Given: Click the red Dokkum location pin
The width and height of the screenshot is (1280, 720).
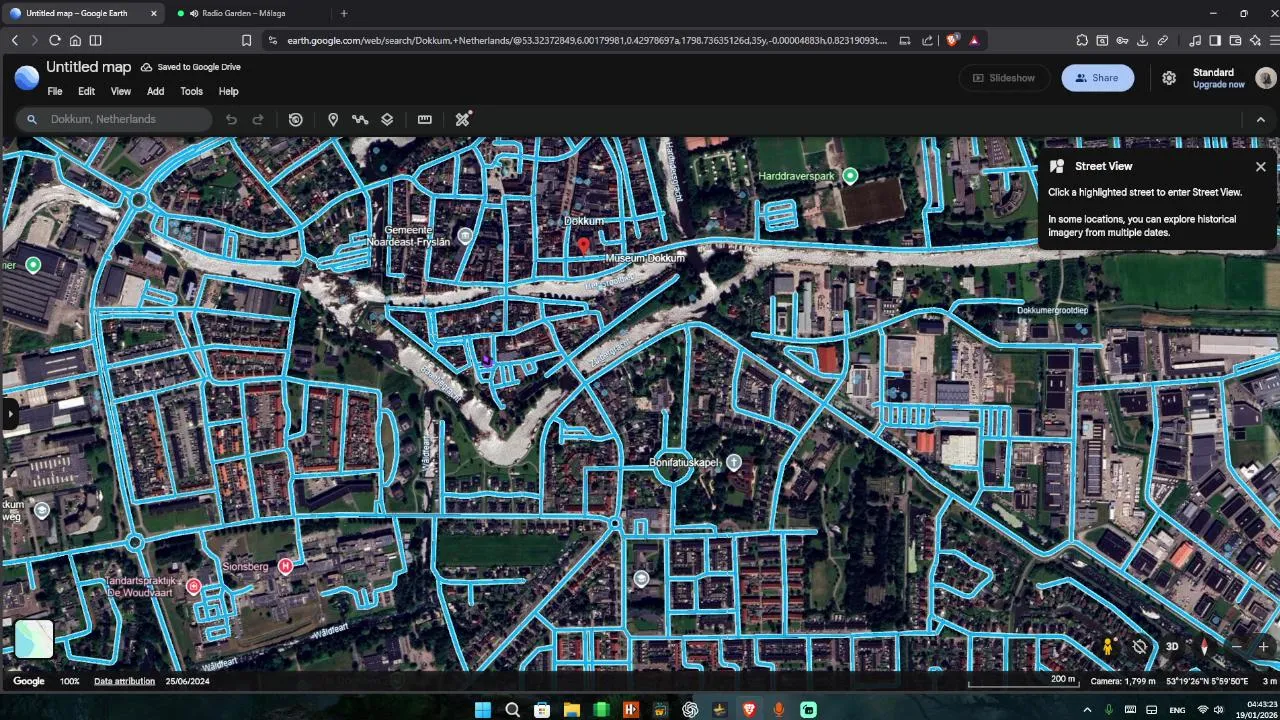Looking at the screenshot, I should click(x=584, y=244).
